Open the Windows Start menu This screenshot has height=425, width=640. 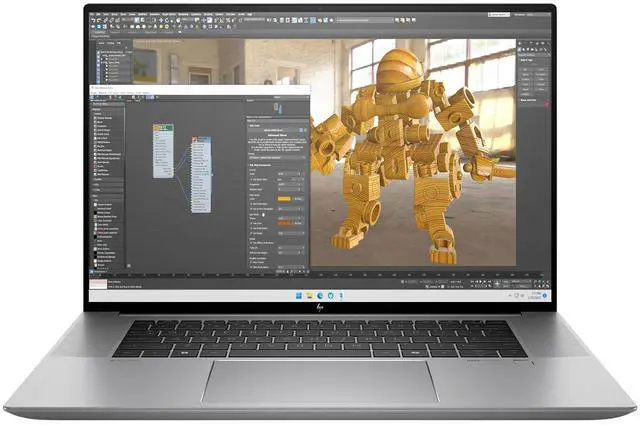click(x=299, y=295)
